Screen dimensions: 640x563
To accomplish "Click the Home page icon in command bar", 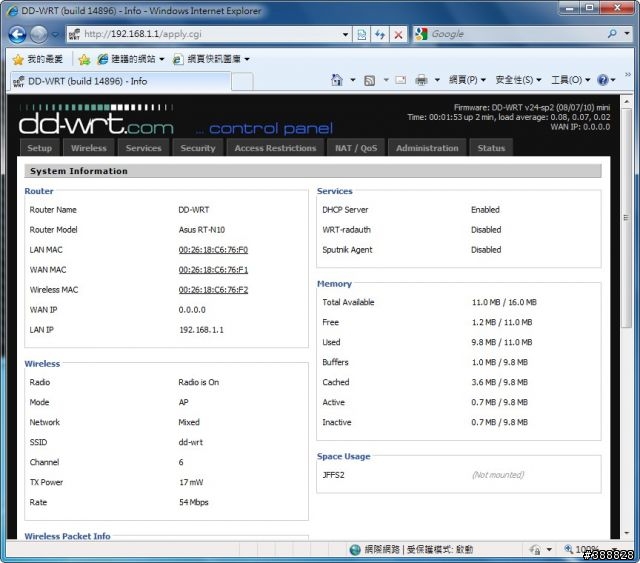I will pos(337,80).
